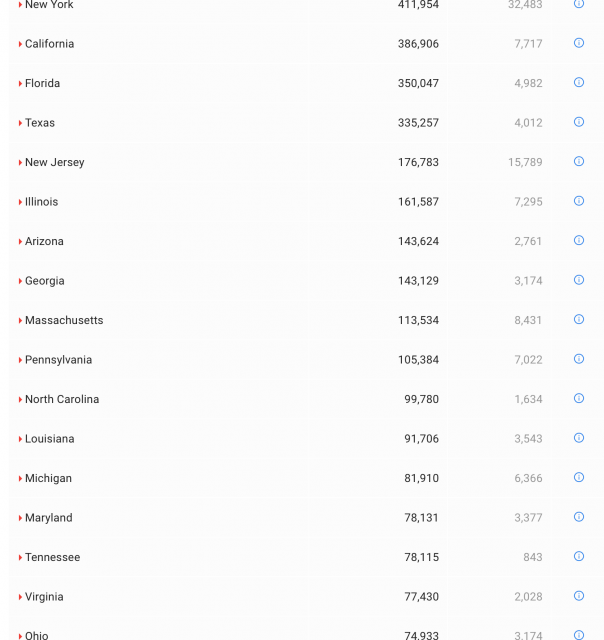Click the Texas state label
This screenshot has width=604, height=640.
40,123
